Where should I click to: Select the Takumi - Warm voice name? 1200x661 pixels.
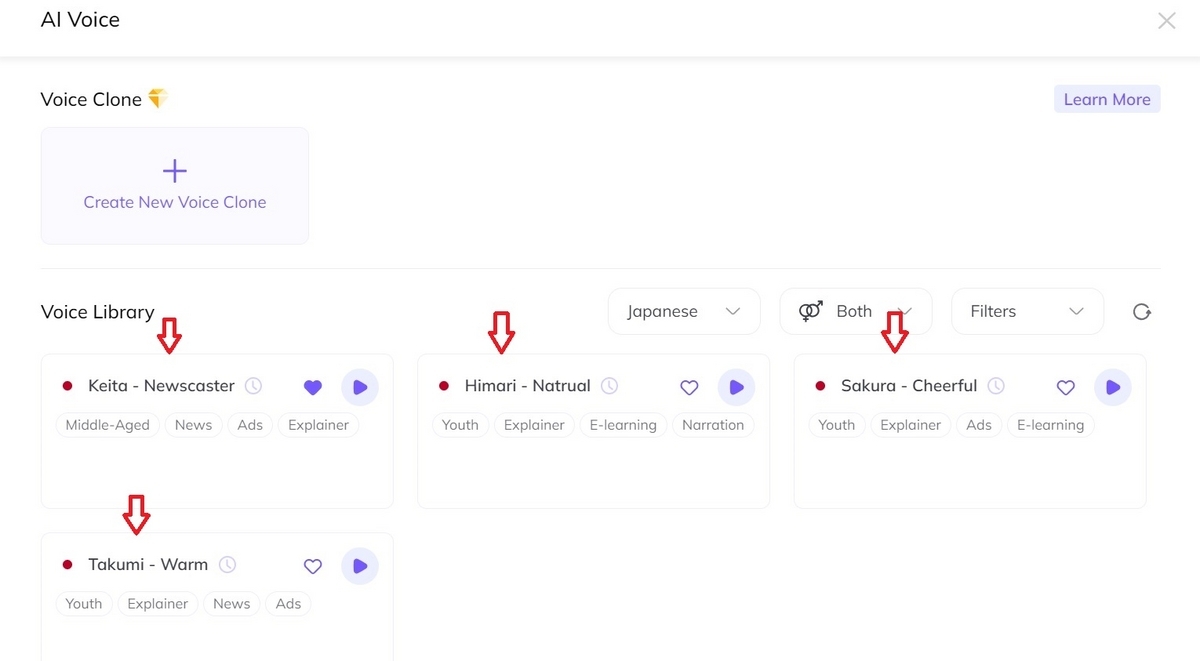148,564
